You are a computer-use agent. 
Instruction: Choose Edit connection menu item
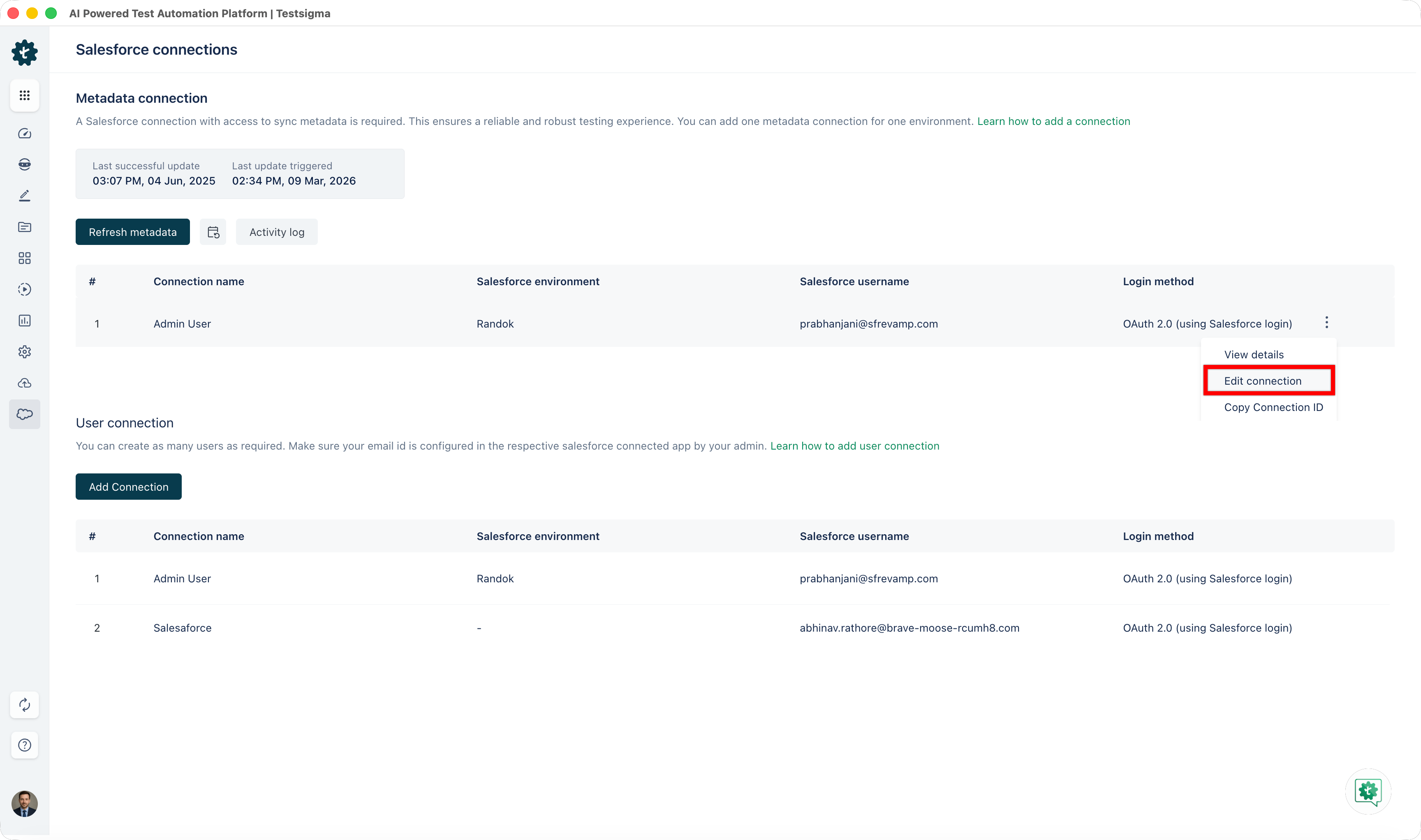[1262, 381]
